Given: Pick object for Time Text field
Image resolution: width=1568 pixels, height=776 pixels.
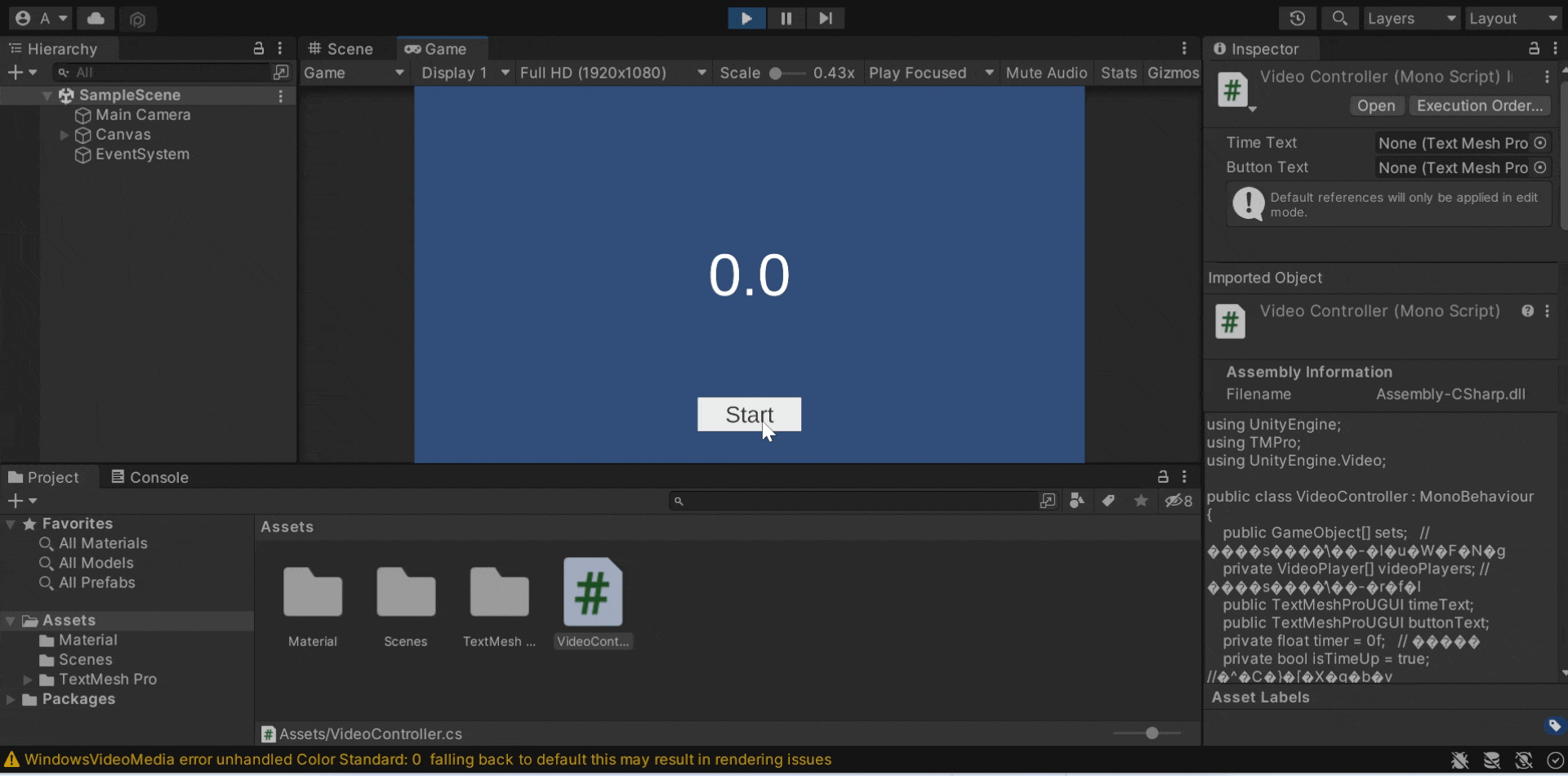Looking at the screenshot, I should click(1540, 143).
